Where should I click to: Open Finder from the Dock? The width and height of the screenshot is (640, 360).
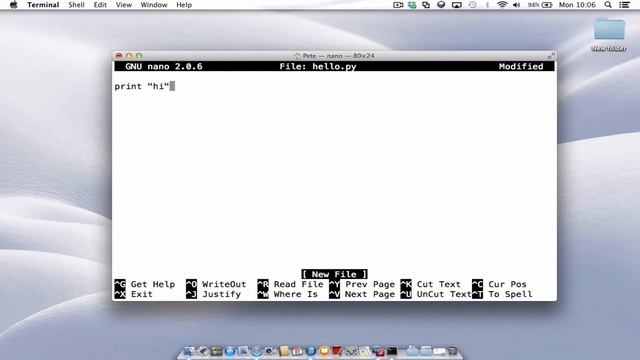tap(189, 351)
